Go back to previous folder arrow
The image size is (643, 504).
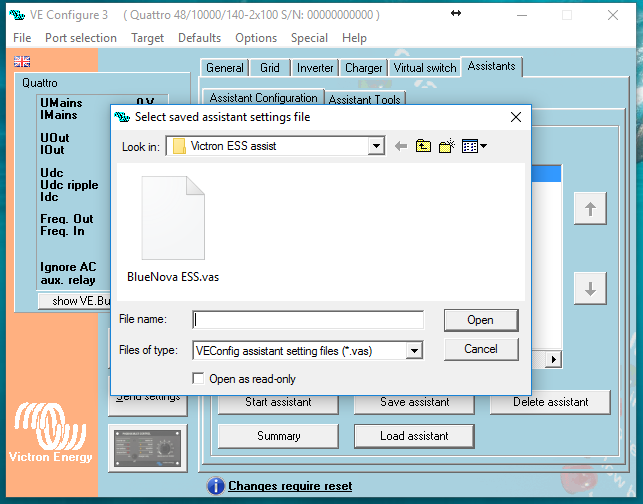click(401, 146)
